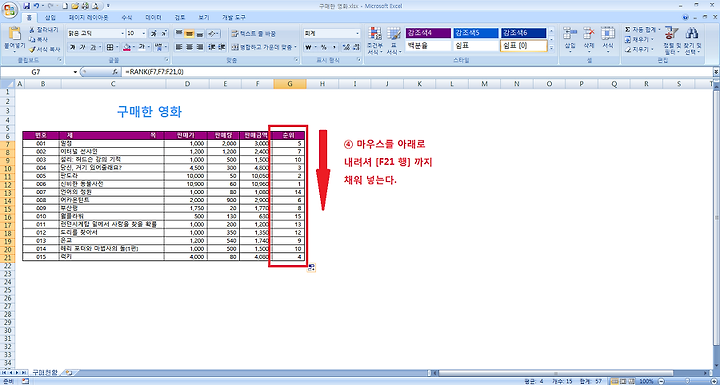Image resolution: width=720 pixels, height=385 pixels.
Task: Click the Open folder quick access icon
Action: pyautogui.click(x=75, y=6)
